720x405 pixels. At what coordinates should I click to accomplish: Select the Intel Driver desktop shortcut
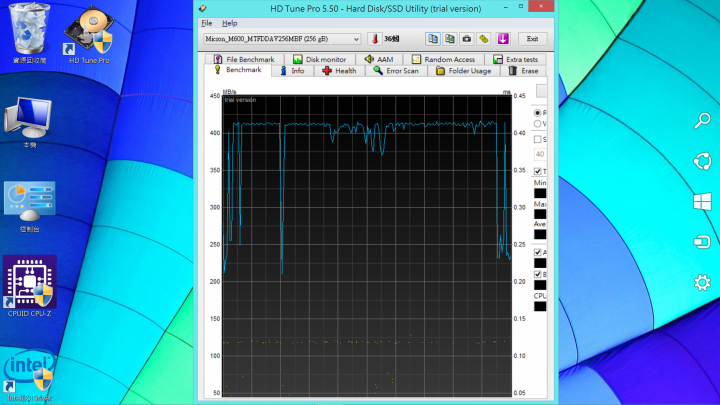coord(29,377)
